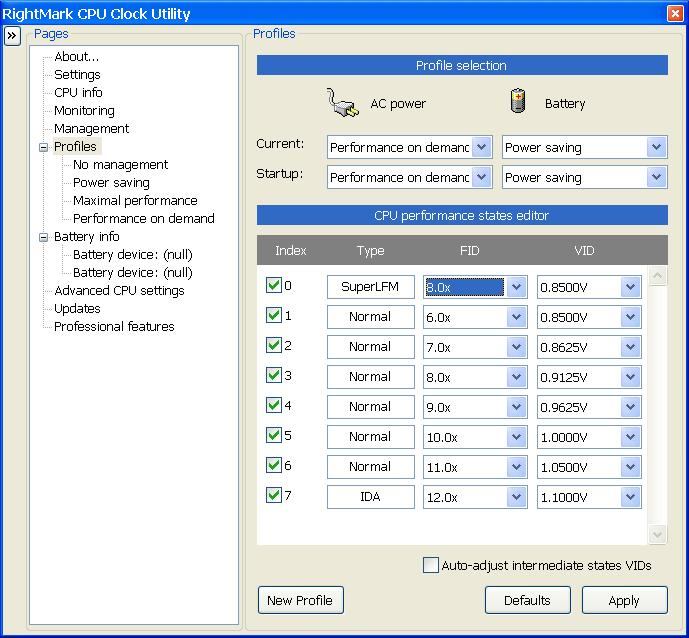
Task: Toggle performance state index 6 checkbox
Action: 273,465
